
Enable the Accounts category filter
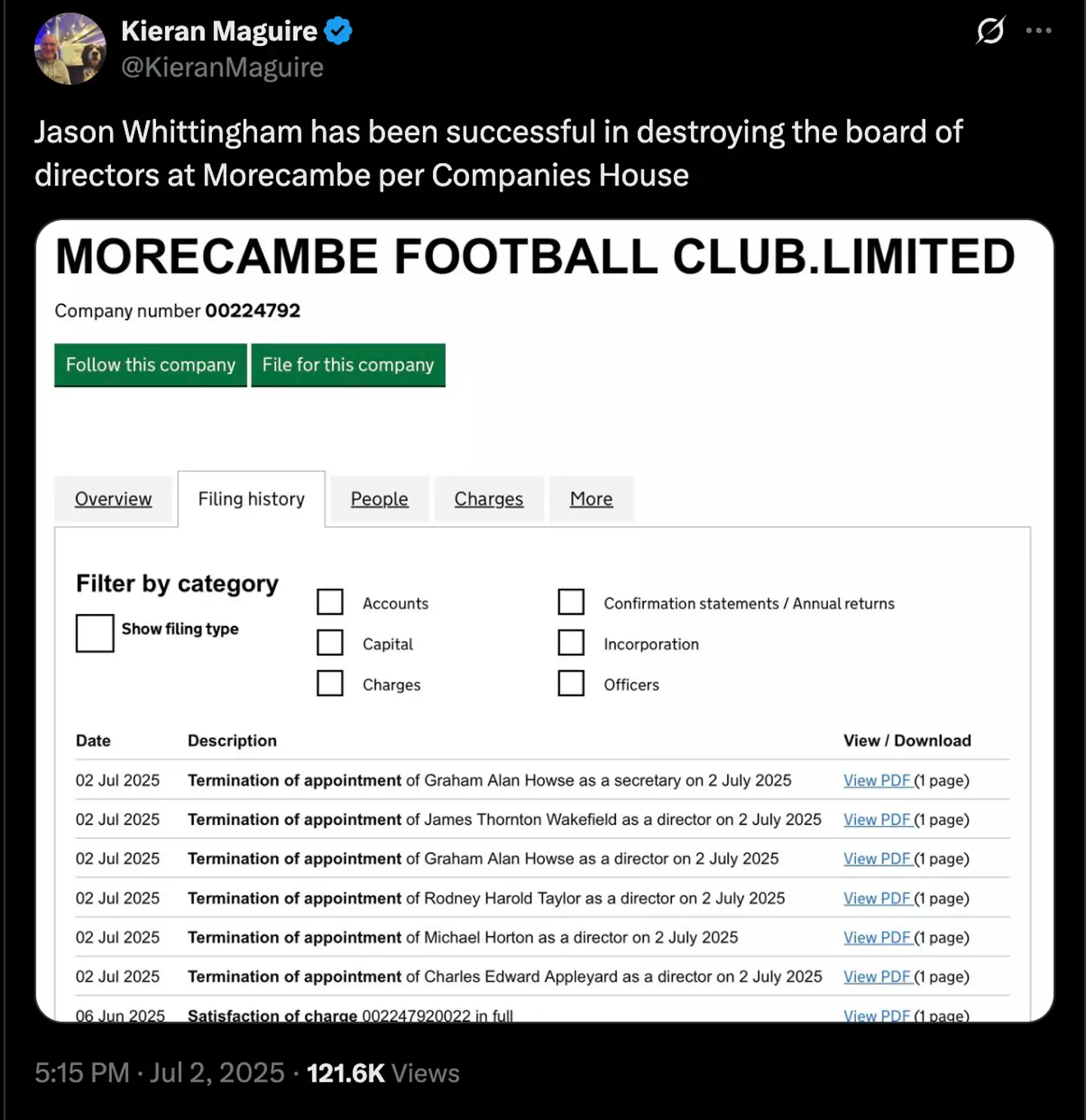330,603
